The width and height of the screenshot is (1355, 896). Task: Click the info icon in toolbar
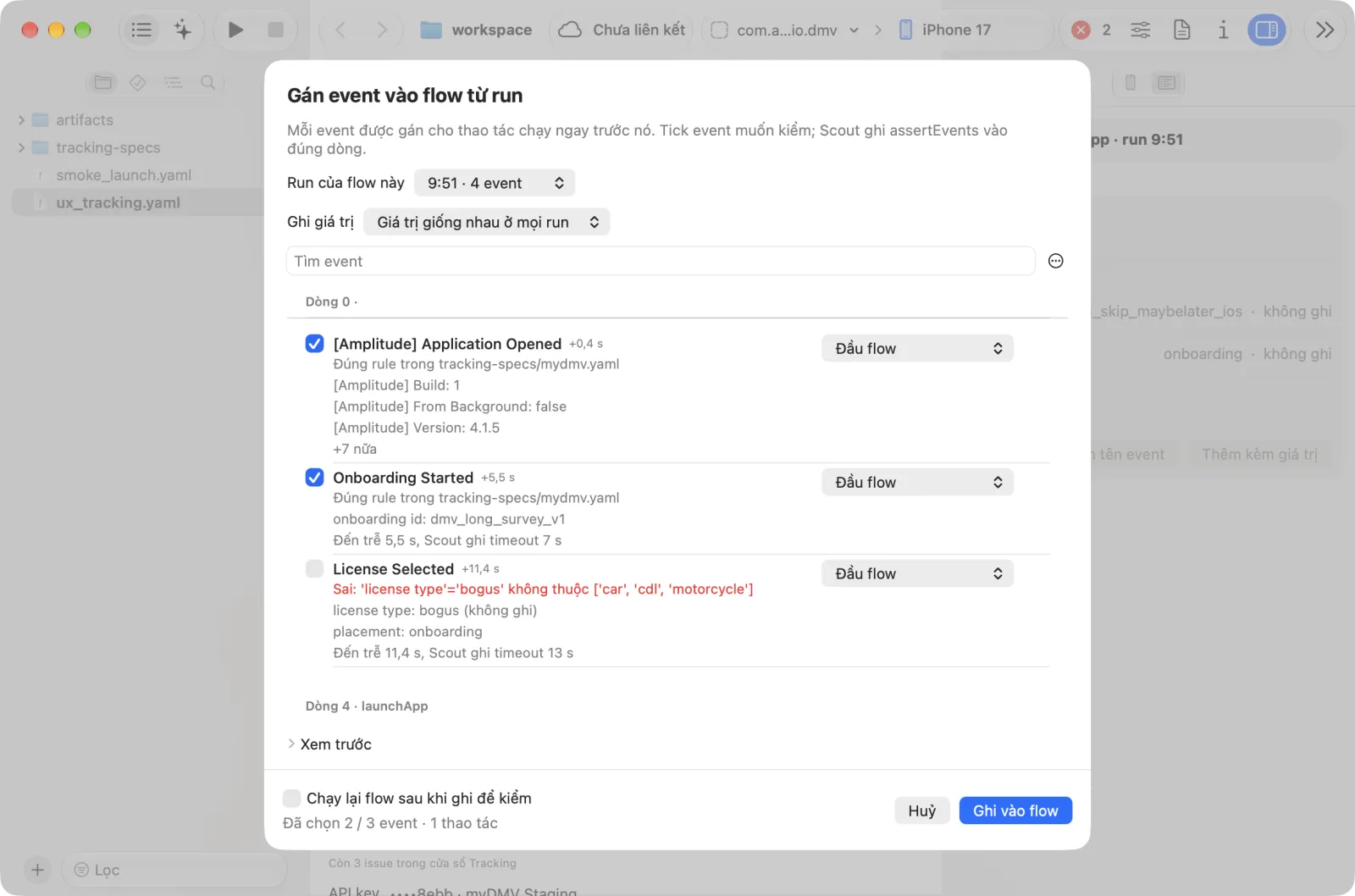coord(1223,30)
